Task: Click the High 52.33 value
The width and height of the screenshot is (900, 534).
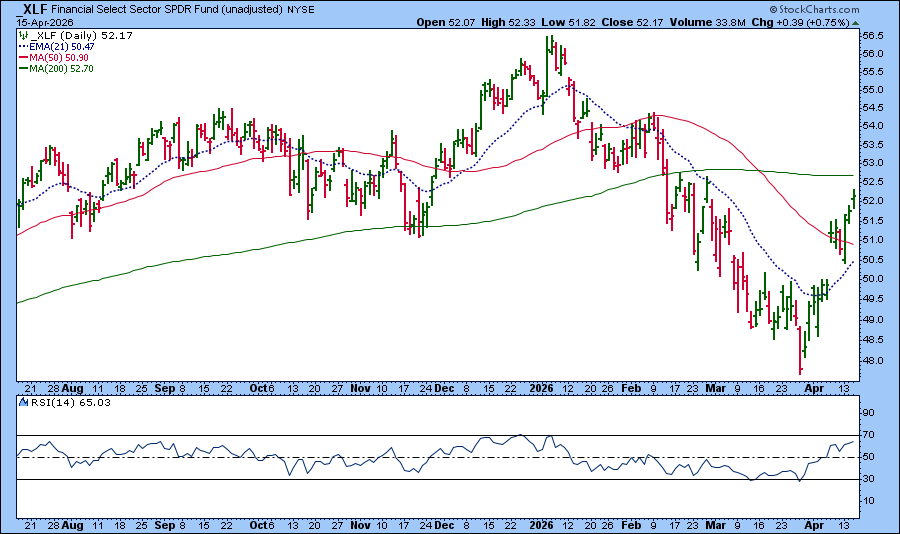Action: (x=509, y=22)
